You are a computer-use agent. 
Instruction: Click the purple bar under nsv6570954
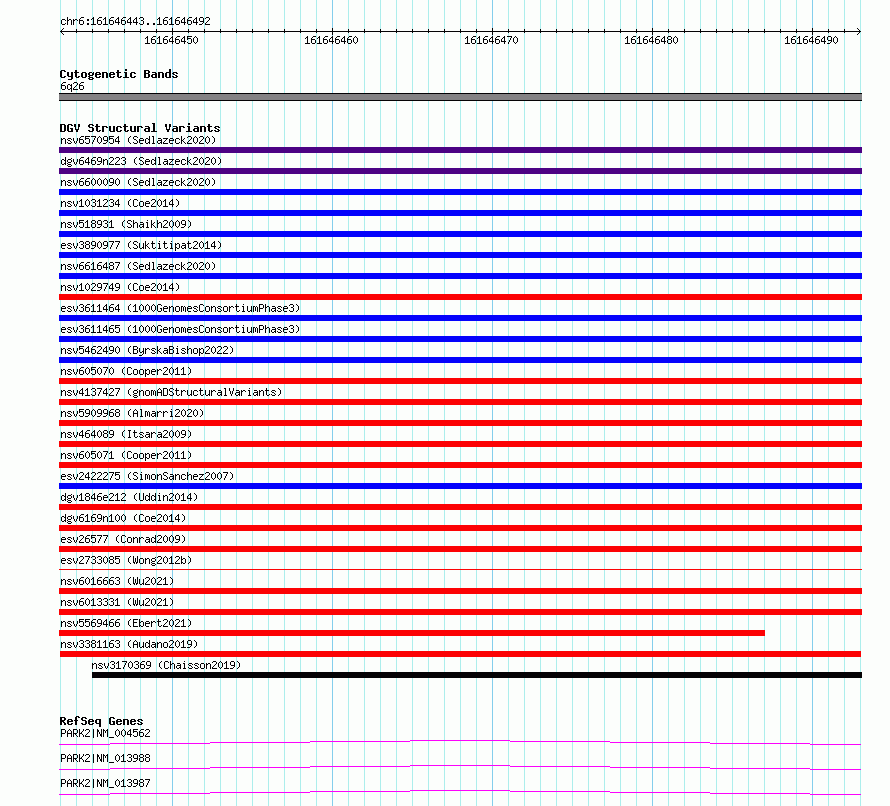(460, 150)
